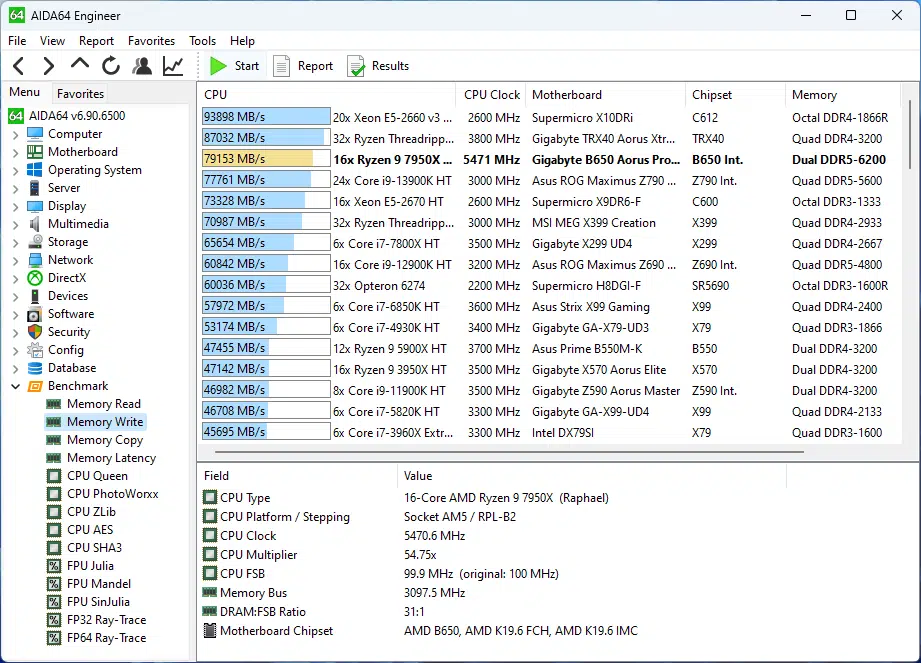921x663 pixels.
Task: Click the Chipset column header
Action: [712, 95]
